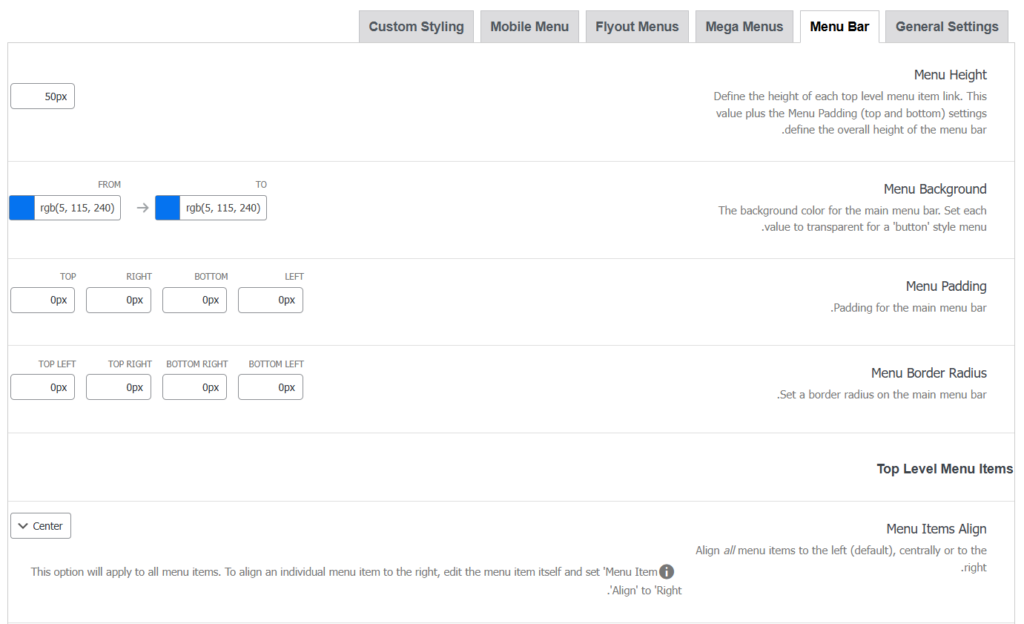
Task: Open the Mobile Menu tab
Action: point(529,27)
